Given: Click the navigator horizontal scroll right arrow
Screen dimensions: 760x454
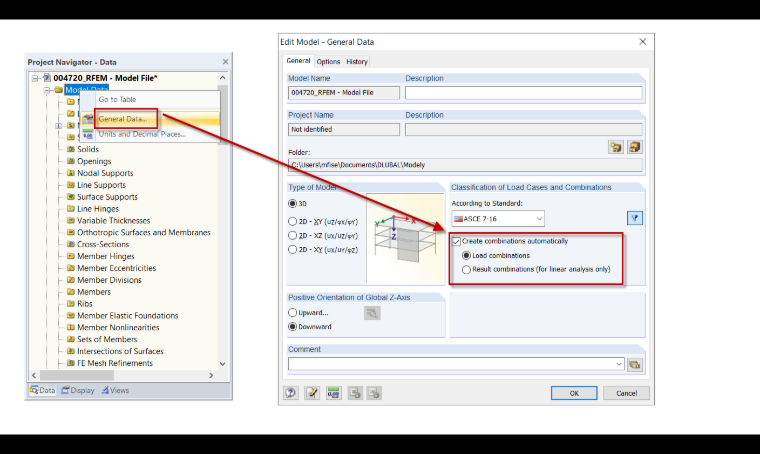Looking at the screenshot, I should (x=211, y=376).
